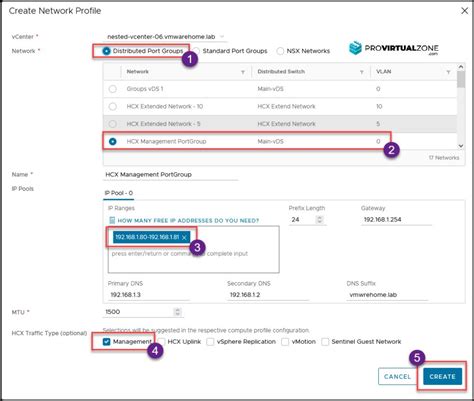This screenshot has width=474, height=401.
Task: Click the Distributed Switch column filter icon
Action: (362, 72)
